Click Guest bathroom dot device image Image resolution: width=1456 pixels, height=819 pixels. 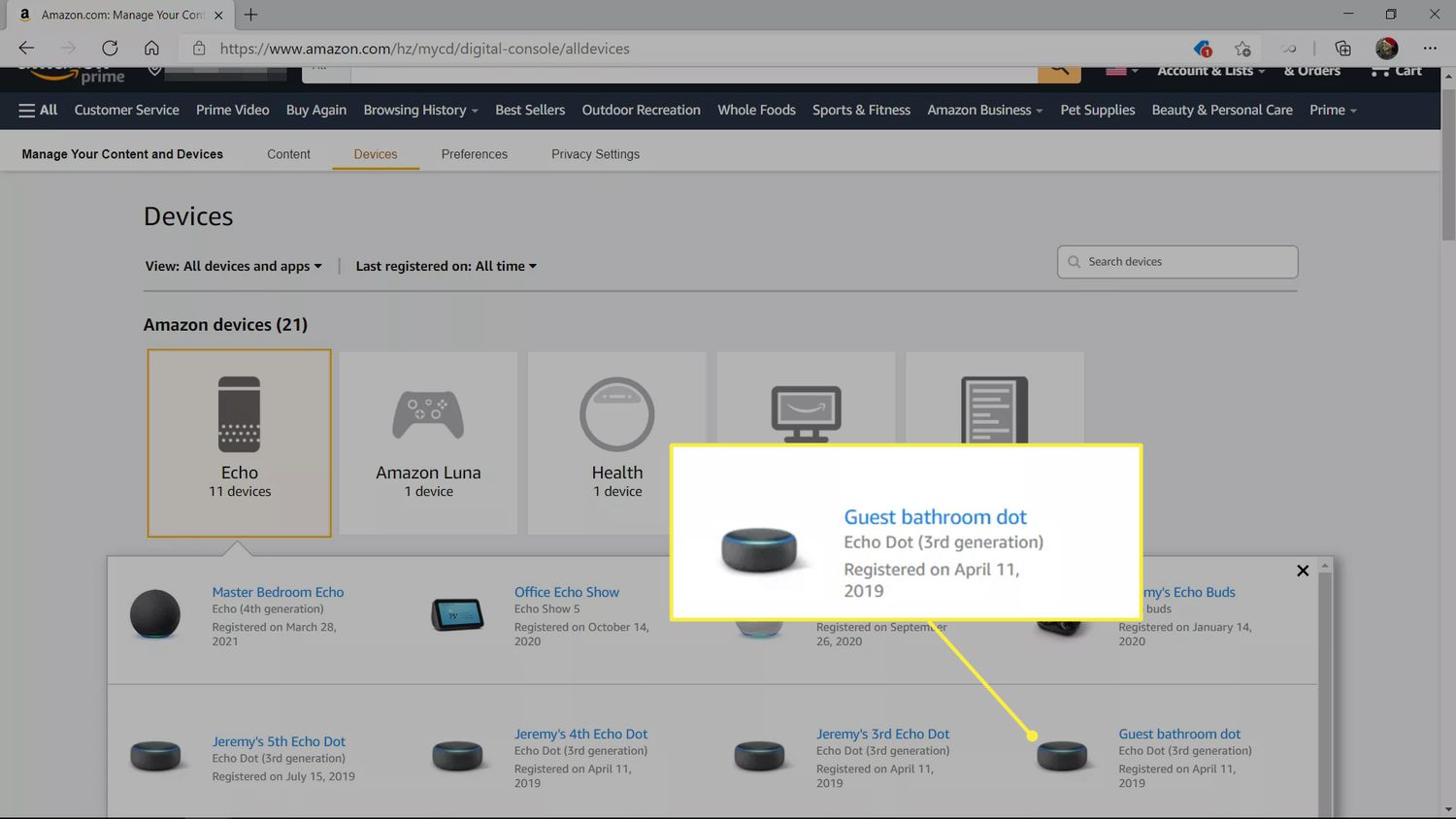click(1062, 756)
